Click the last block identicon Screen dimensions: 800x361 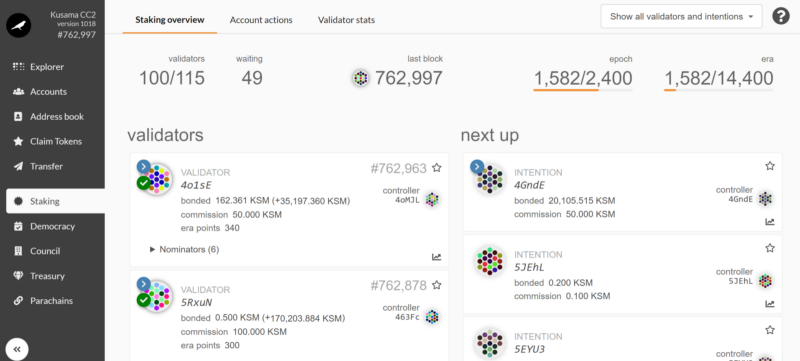tap(361, 78)
